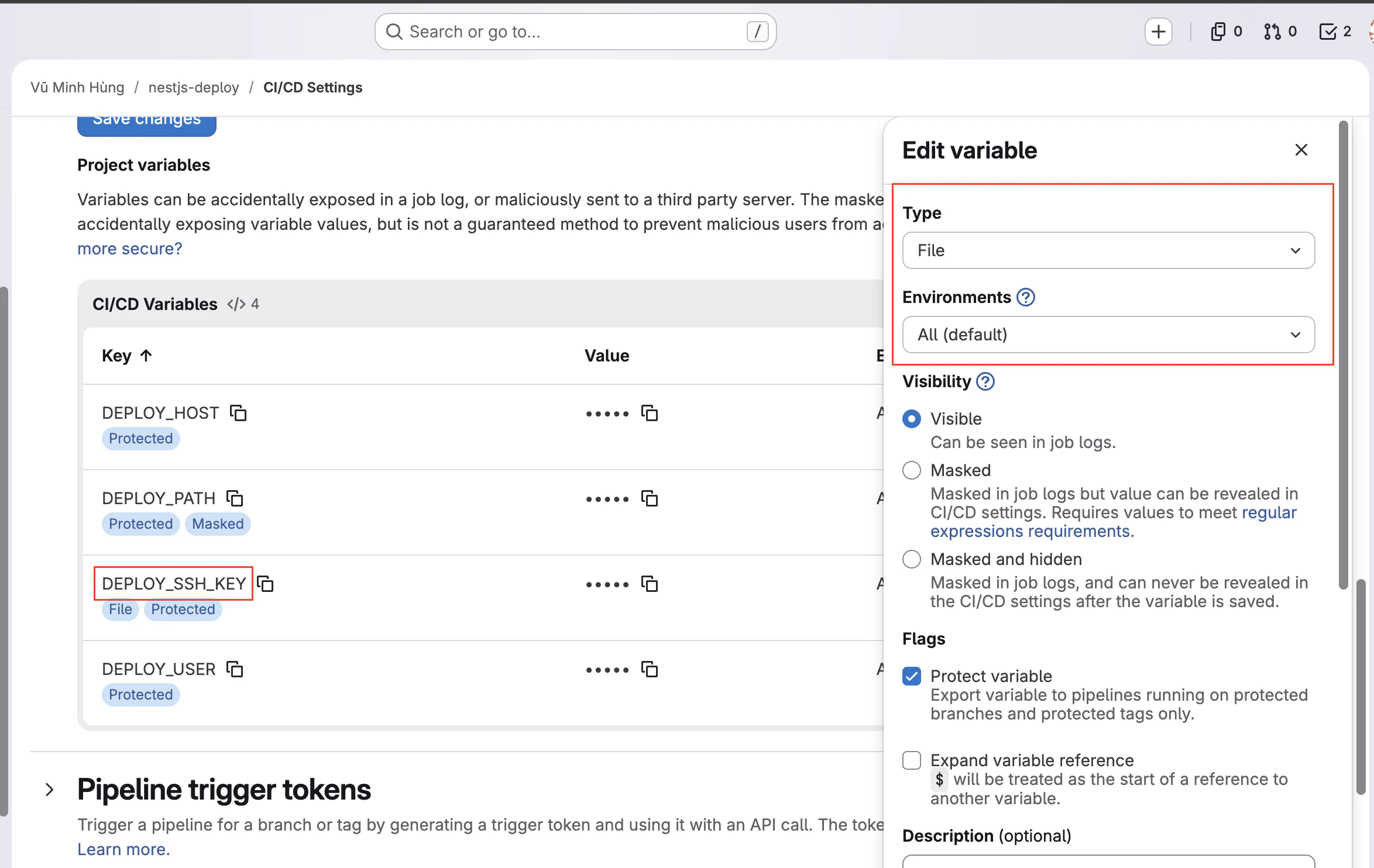Click the DEPLOY_USER variable key
Viewport: 1374px width, 868px height.
pyautogui.click(x=159, y=669)
